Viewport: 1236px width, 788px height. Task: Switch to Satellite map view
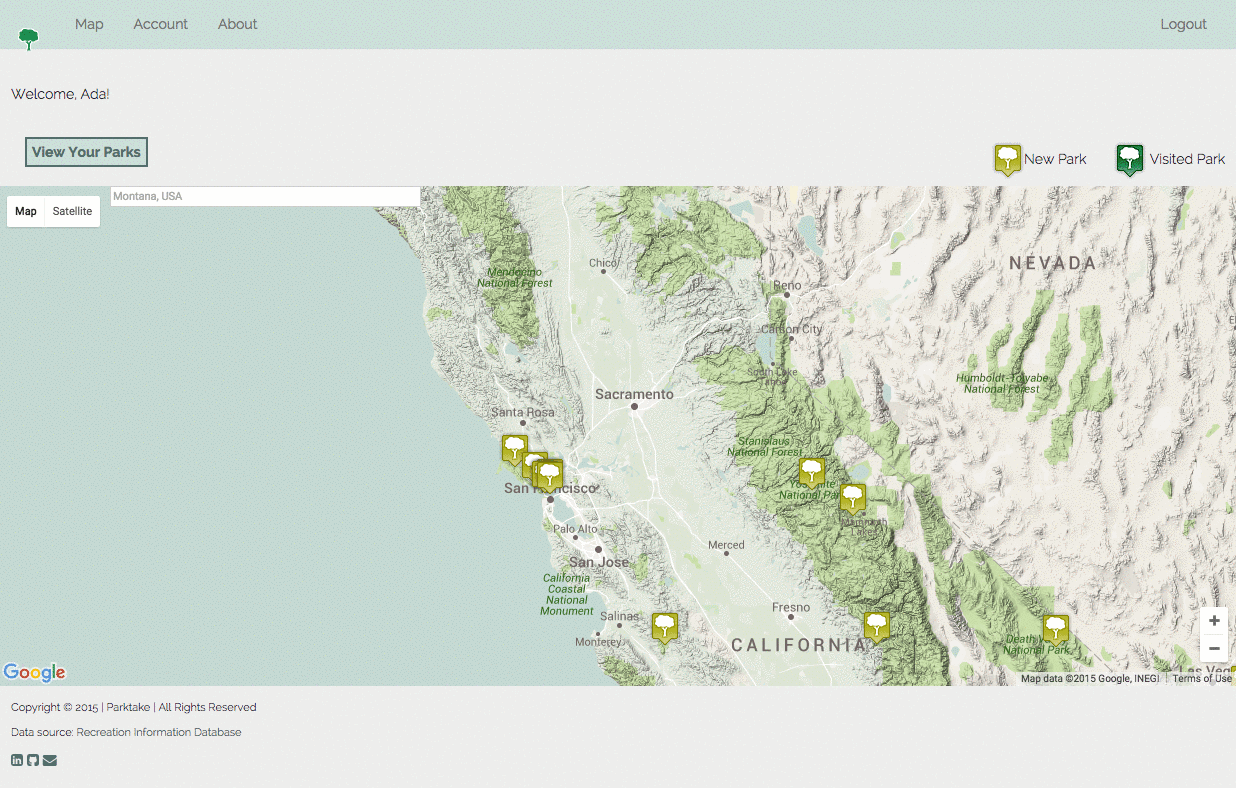click(73, 211)
